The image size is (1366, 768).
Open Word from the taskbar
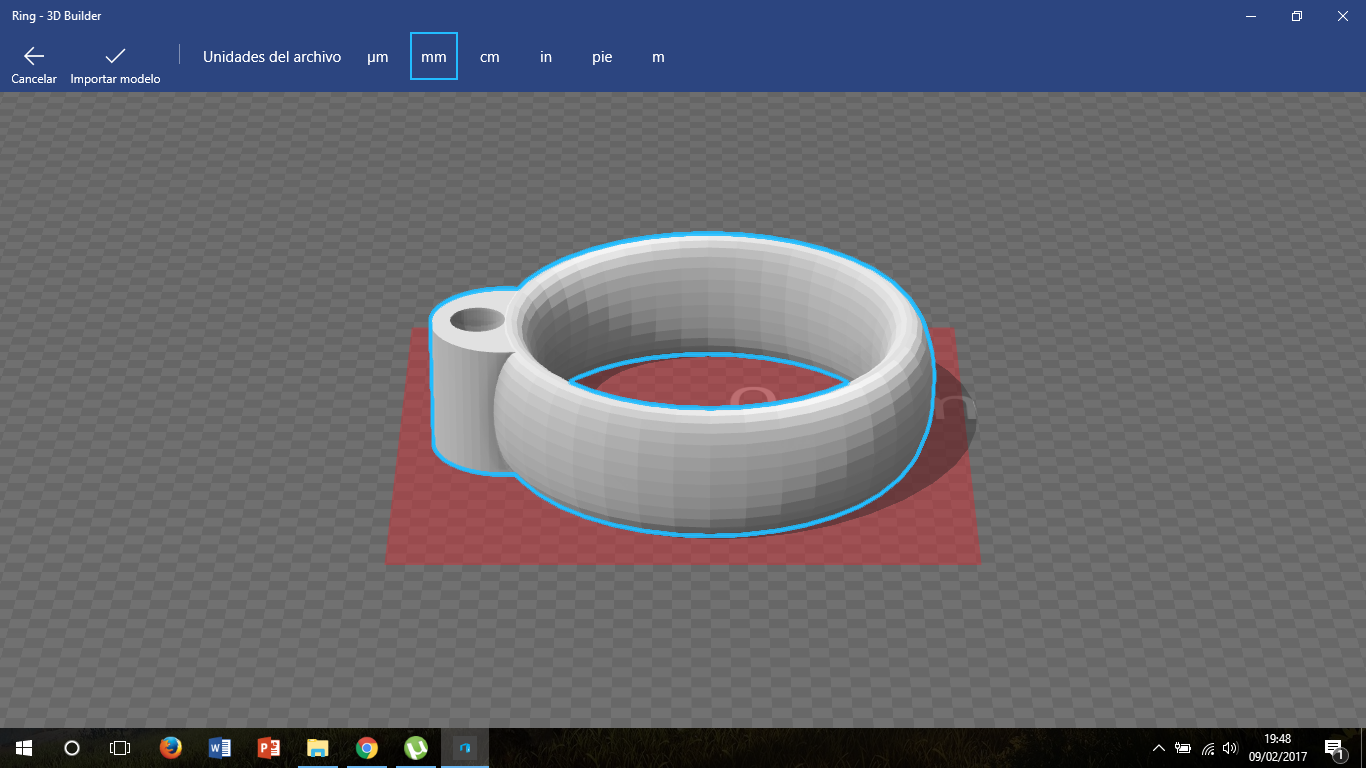click(x=219, y=748)
